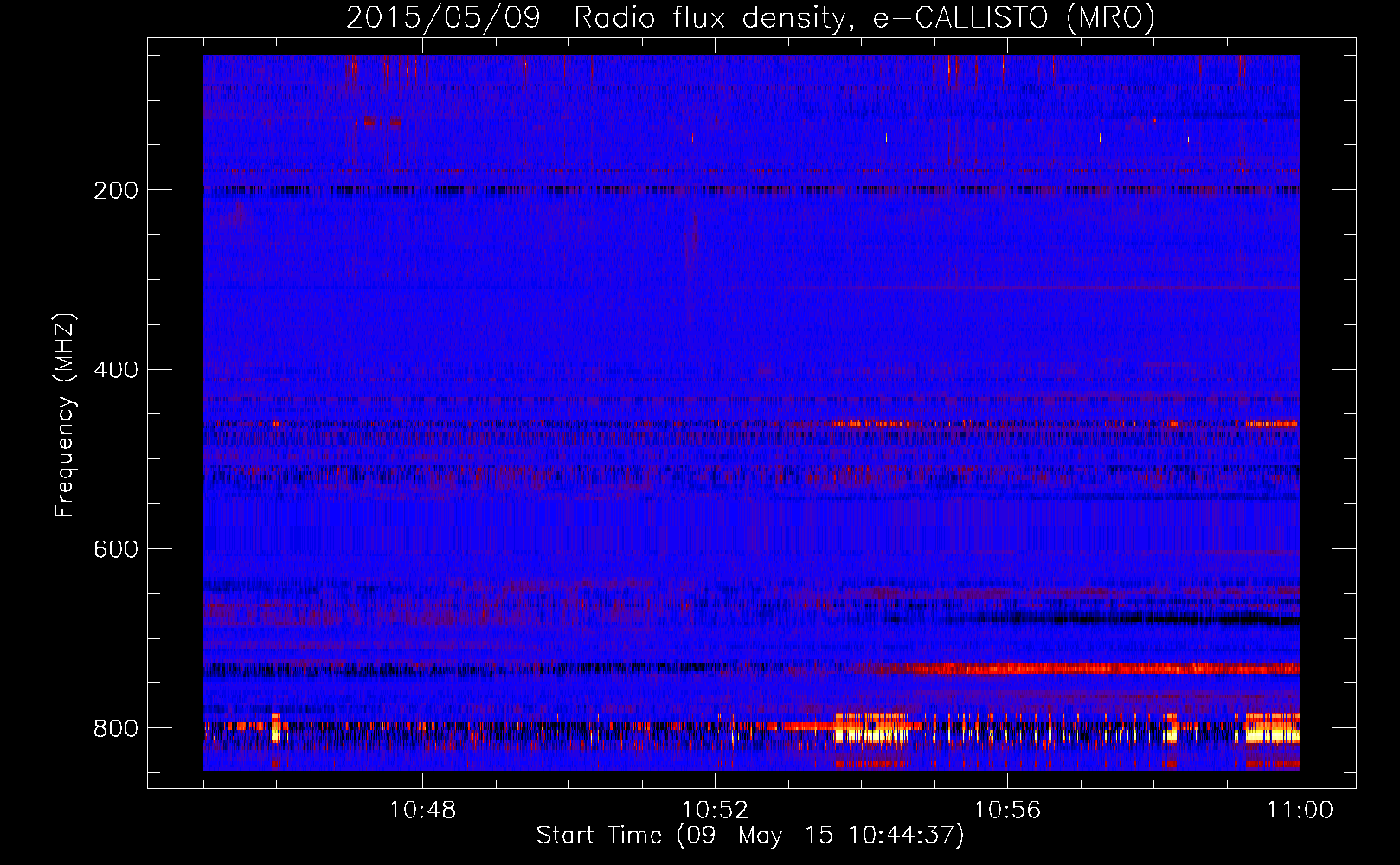
Task: Click the '10:52' time tick label
Action: pyautogui.click(x=715, y=811)
